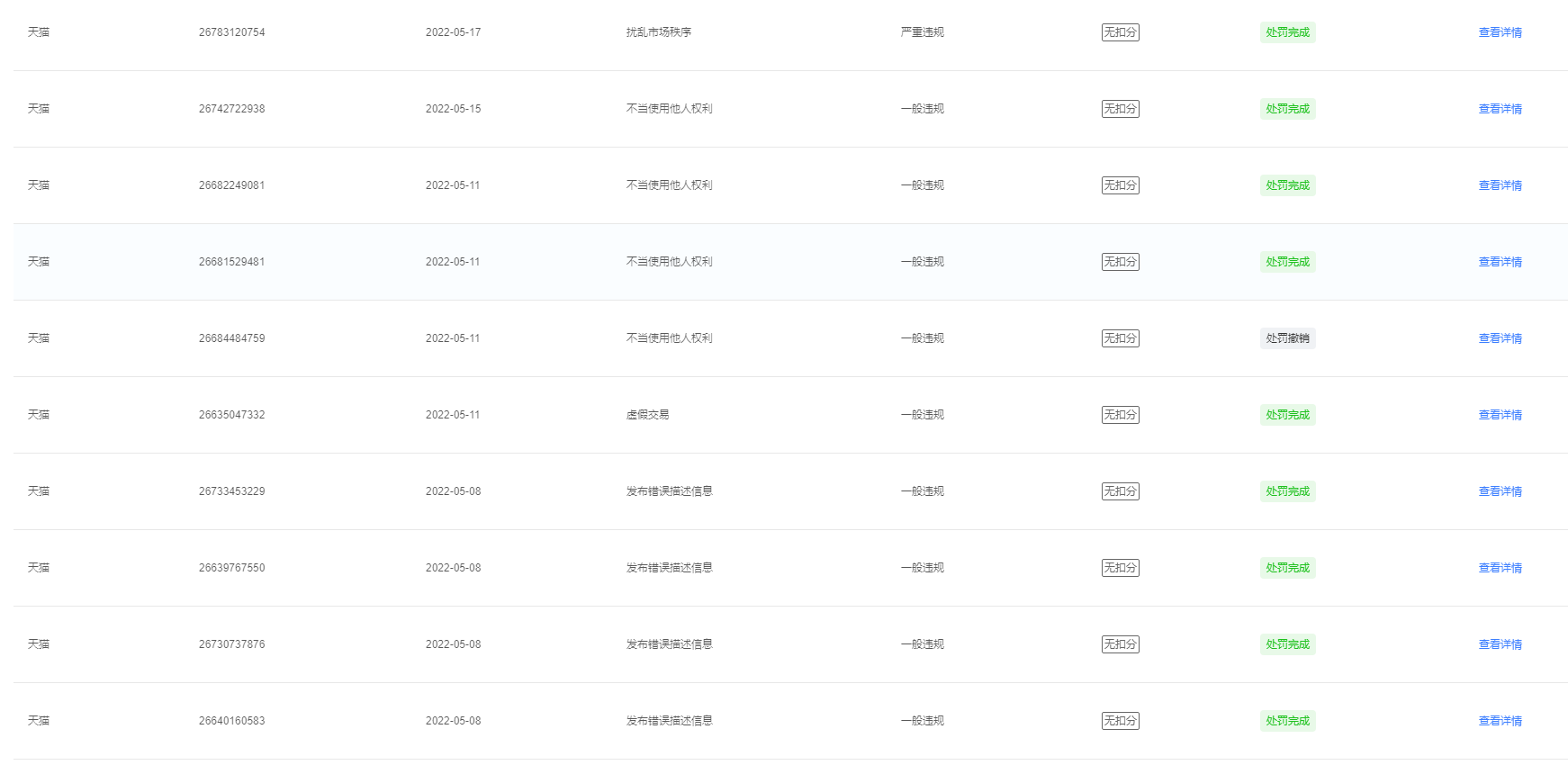Open 查看详情 for violation 26635047332

(x=1500, y=415)
